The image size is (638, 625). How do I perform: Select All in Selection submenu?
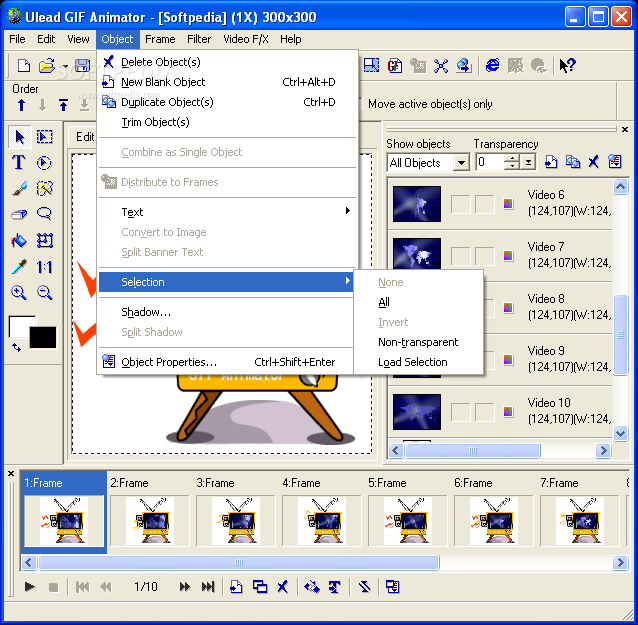[x=419, y=302]
